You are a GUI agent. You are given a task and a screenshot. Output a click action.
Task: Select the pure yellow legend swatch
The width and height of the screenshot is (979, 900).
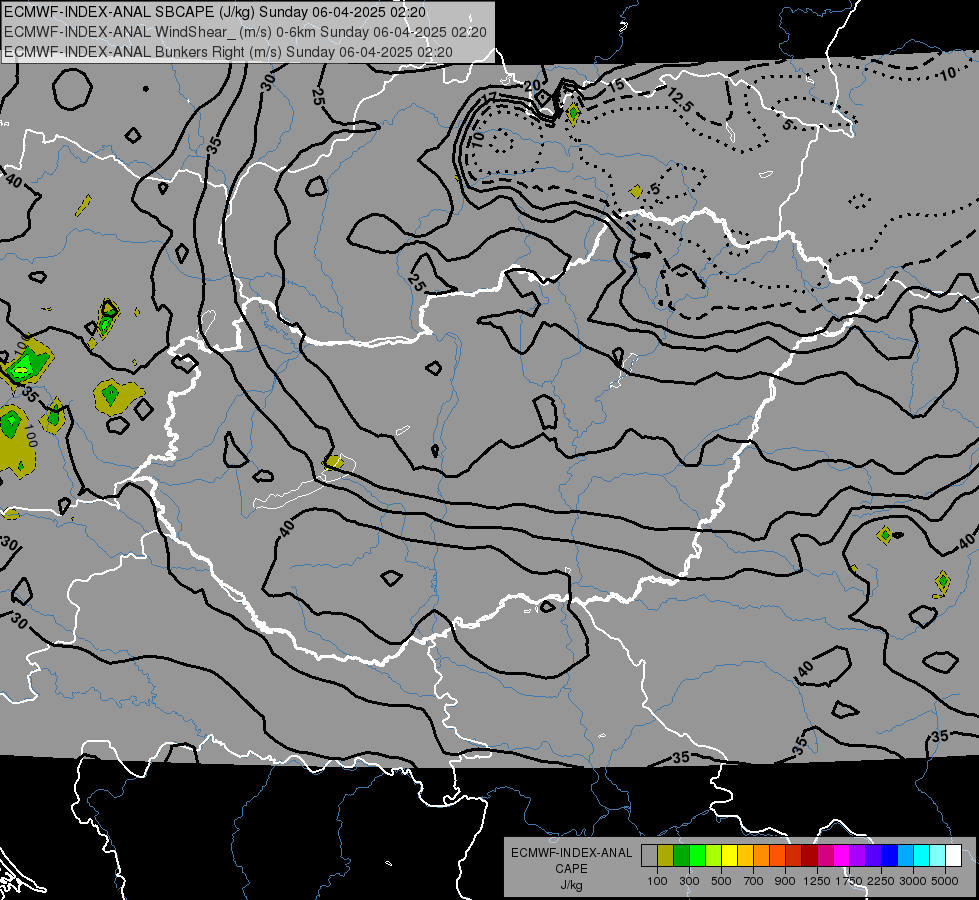click(729, 855)
